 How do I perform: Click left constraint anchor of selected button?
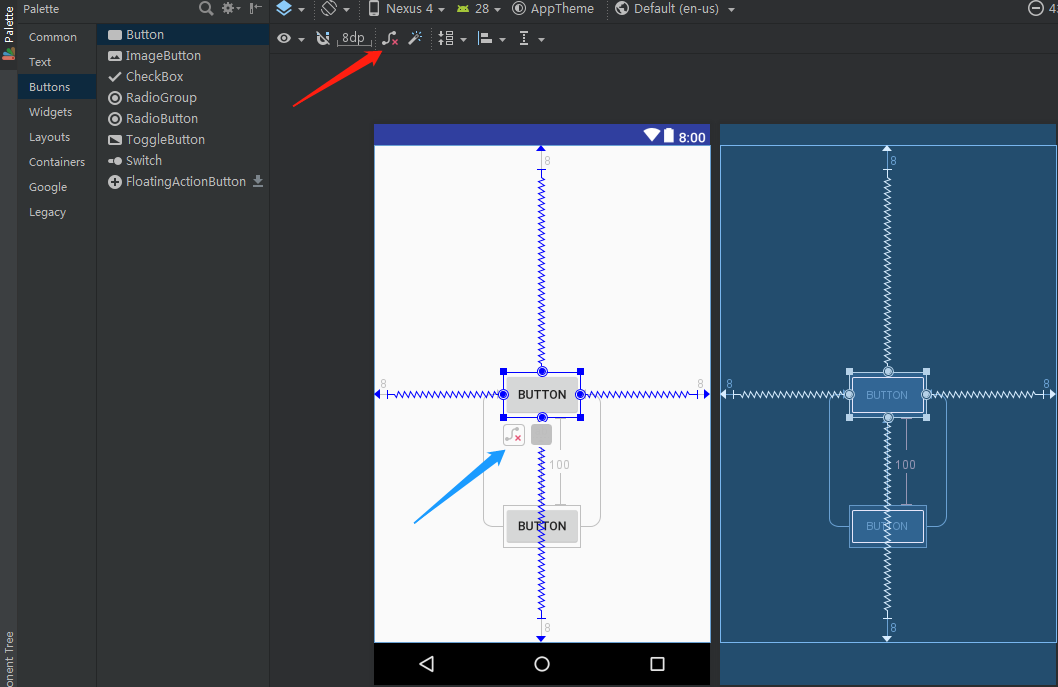tap(503, 394)
